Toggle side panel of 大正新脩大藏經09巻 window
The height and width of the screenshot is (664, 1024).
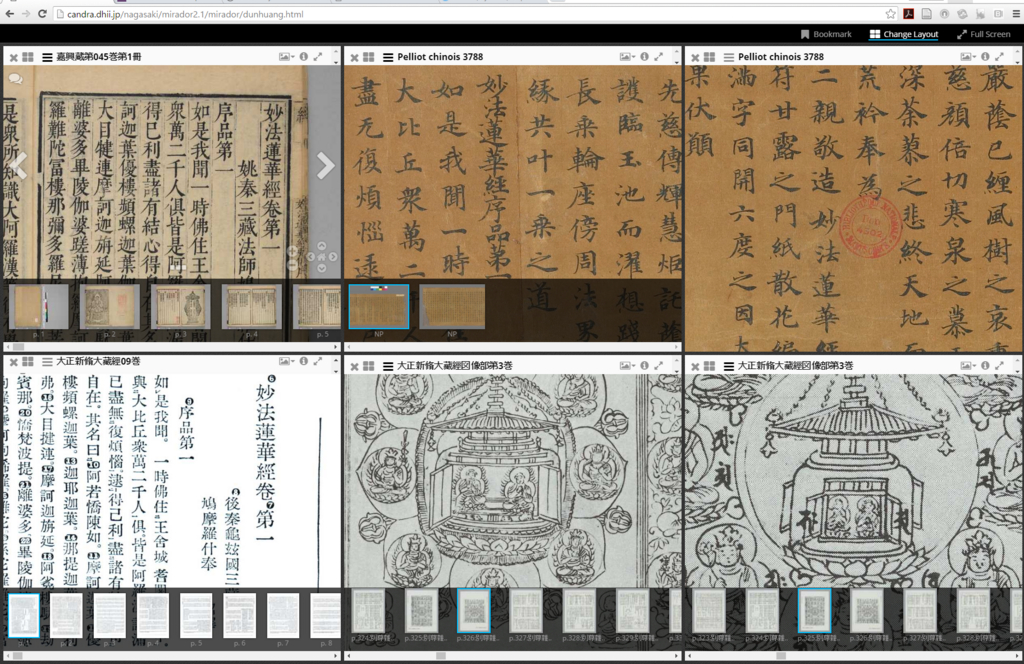pos(47,362)
